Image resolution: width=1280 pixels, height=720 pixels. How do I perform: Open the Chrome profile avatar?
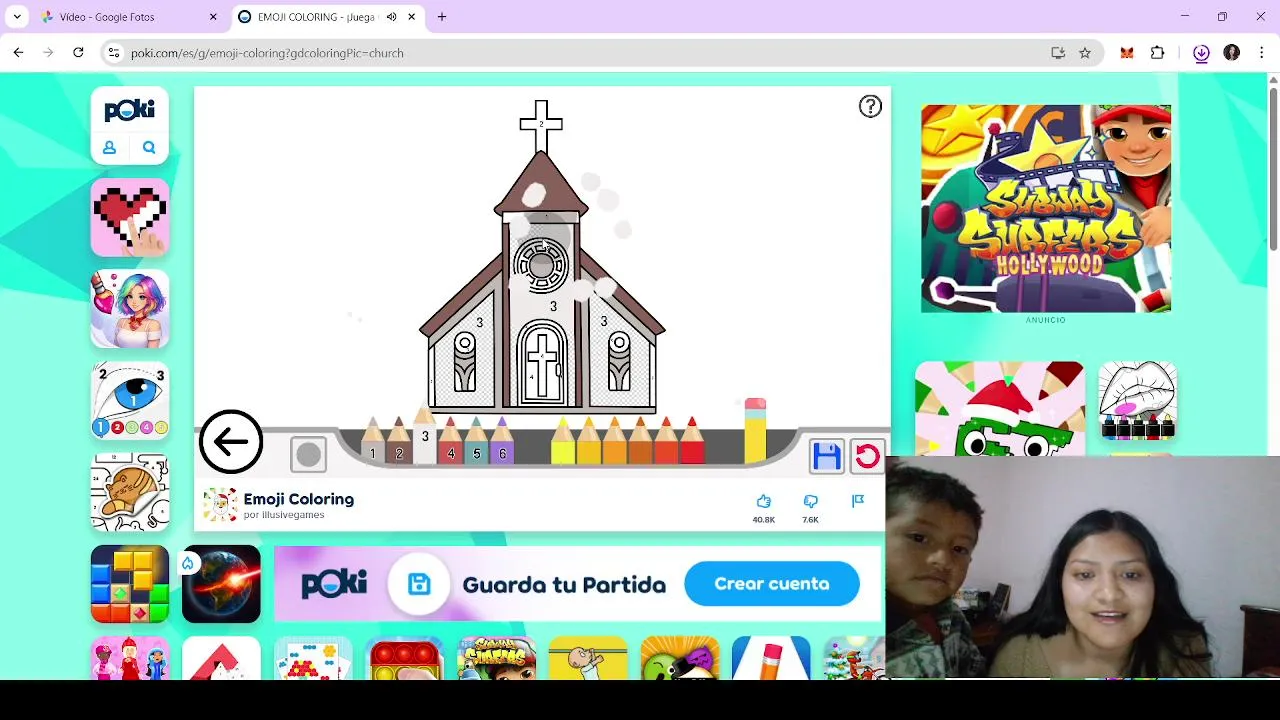[x=1232, y=53]
